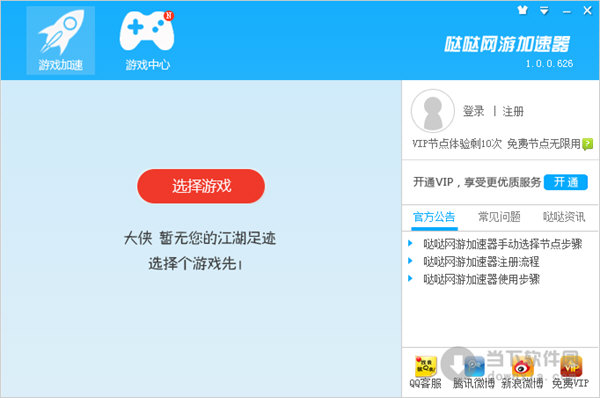Click the blue 开通 VIP button
Viewport: 600px width, 398px height.
[566, 182]
